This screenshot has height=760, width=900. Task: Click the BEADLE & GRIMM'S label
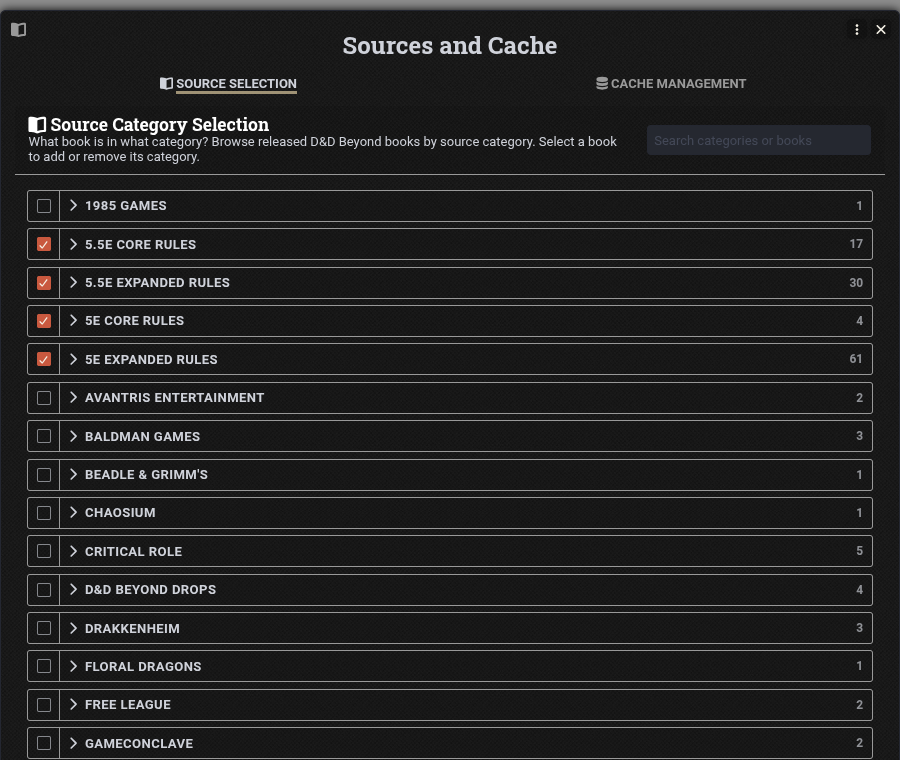coord(146,475)
